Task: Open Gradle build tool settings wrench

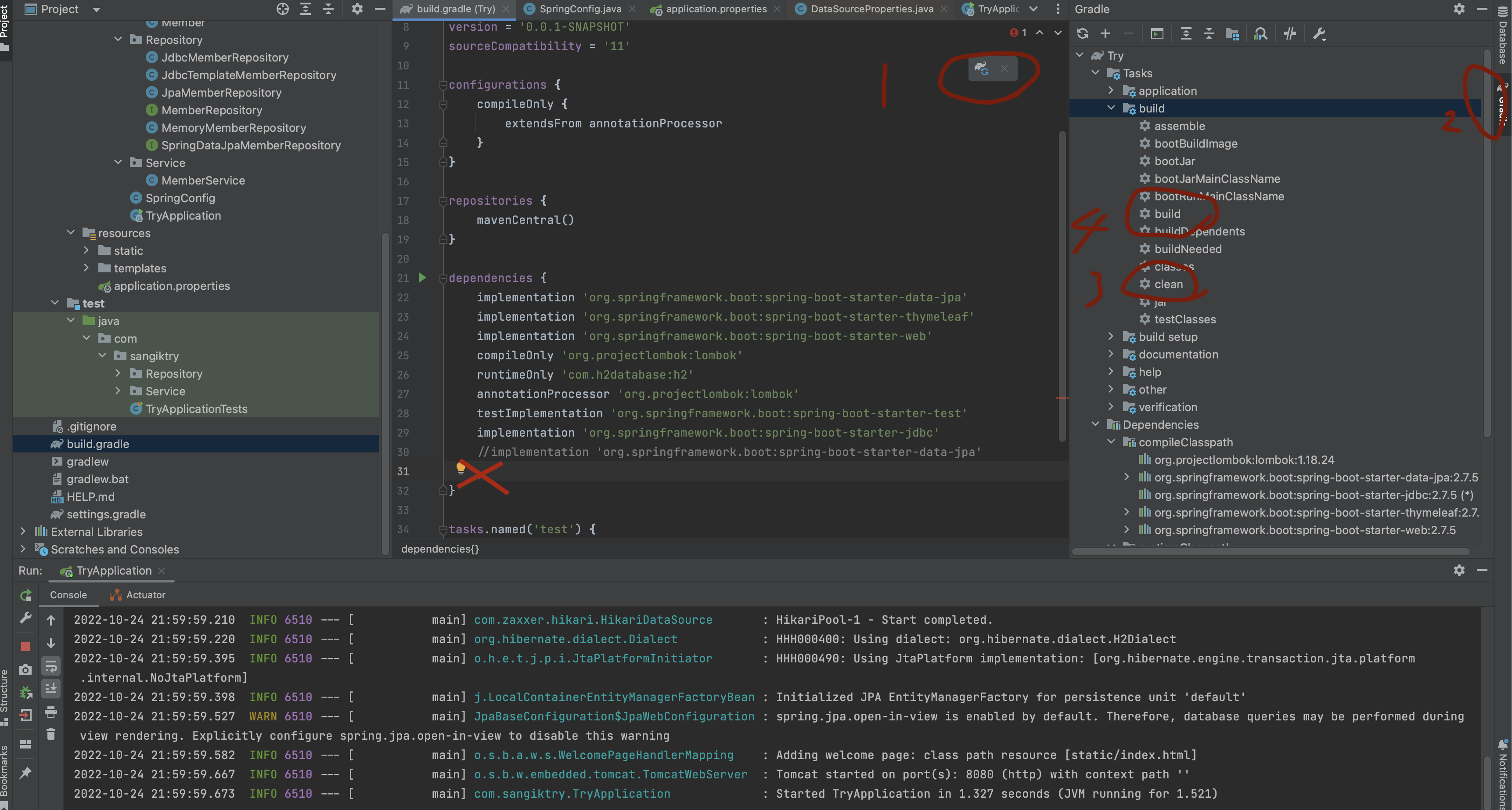Action: (1319, 33)
